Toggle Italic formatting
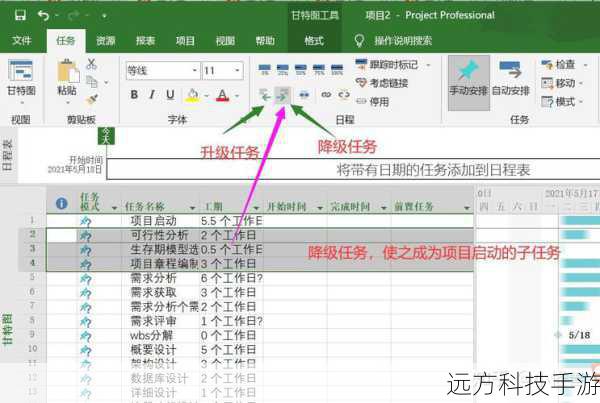Viewport: 600px width, 403px height. (152, 95)
